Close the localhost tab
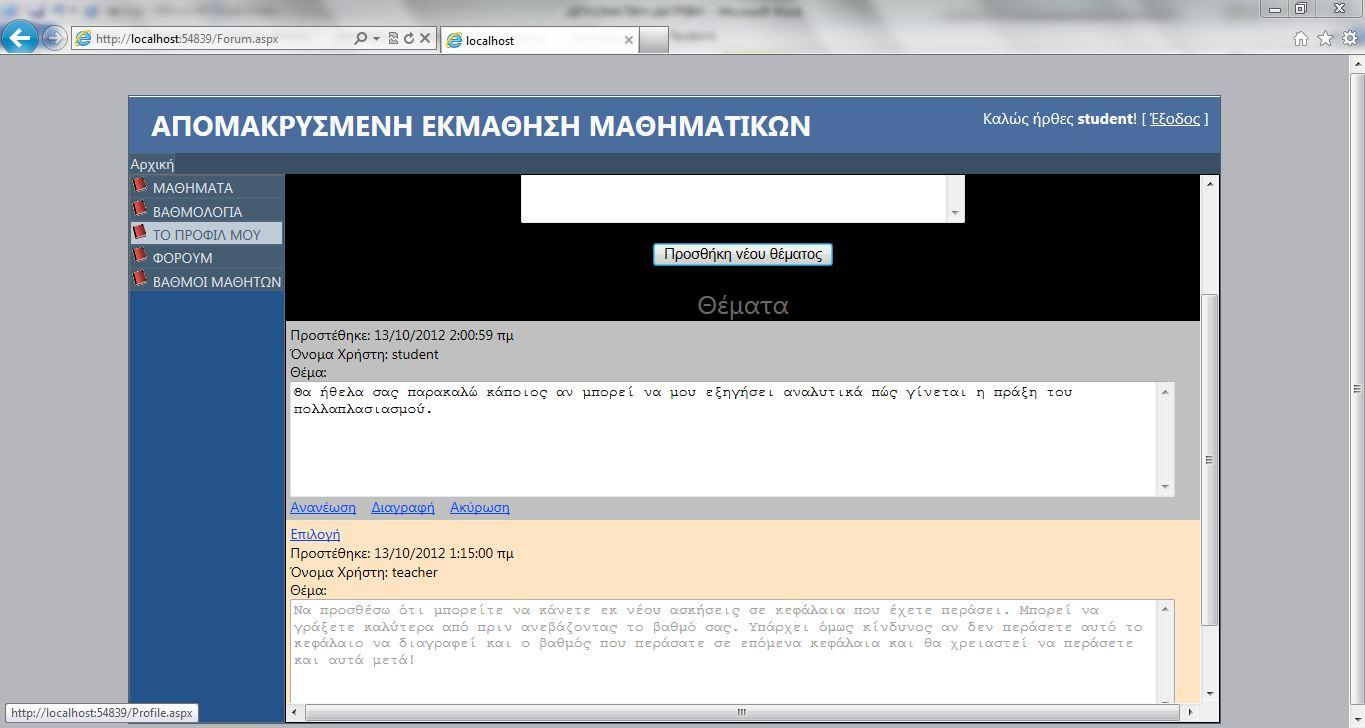 [x=629, y=40]
